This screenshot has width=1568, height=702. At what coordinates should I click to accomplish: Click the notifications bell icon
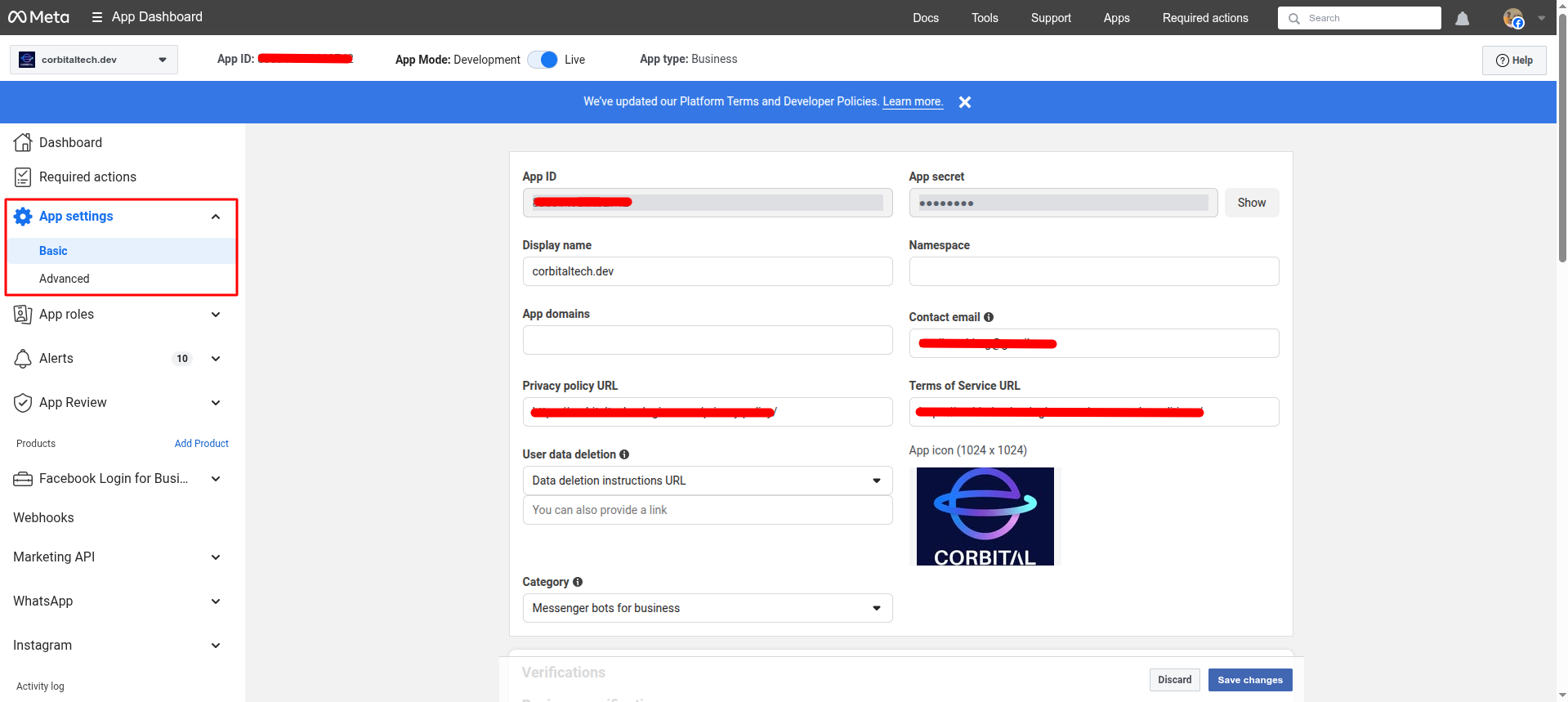click(x=1462, y=18)
